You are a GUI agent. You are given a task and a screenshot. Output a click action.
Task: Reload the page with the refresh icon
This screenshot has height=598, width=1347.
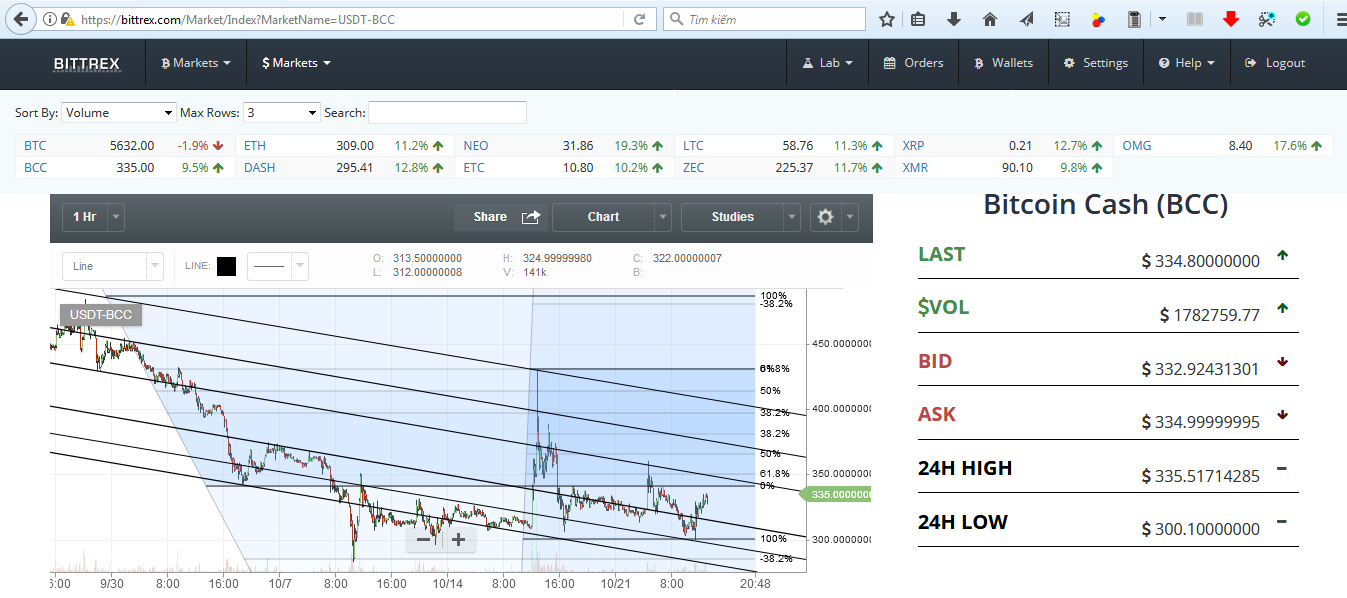[x=639, y=19]
